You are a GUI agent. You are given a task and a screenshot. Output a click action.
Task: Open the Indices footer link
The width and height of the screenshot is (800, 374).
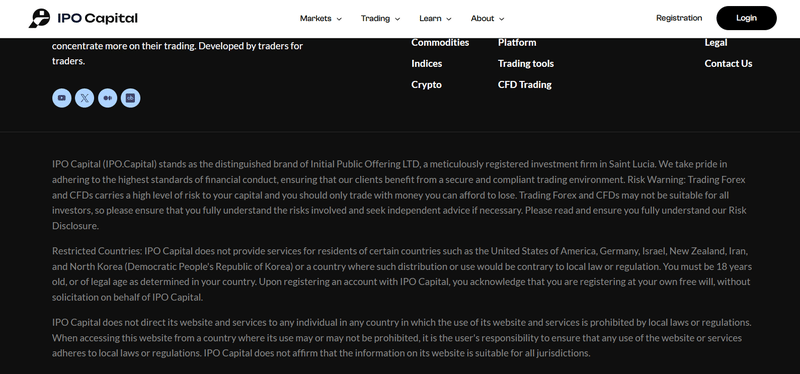coord(427,64)
